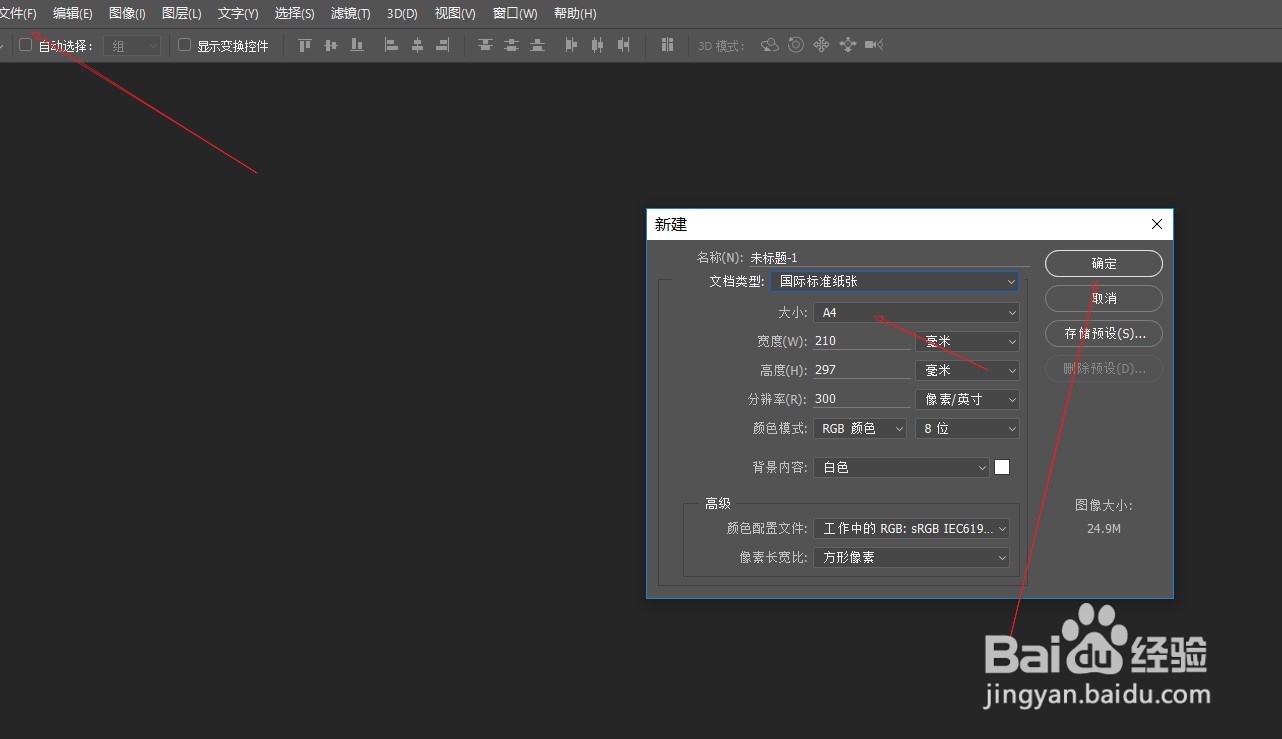The image size is (1282, 739).
Task: Close the 新建 dialog
Action: [x=1157, y=224]
